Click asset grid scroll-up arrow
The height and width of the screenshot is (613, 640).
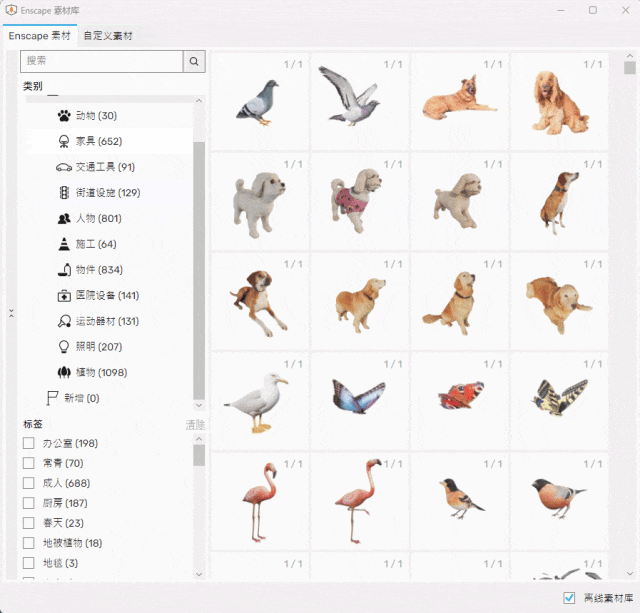point(629,56)
